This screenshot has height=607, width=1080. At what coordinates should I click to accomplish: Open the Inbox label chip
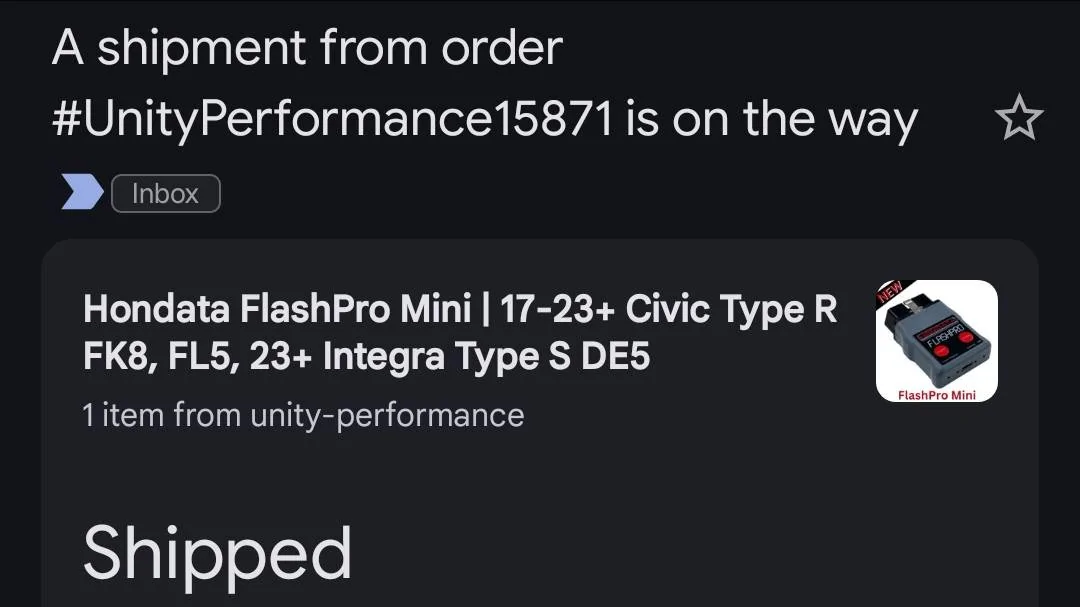(165, 193)
